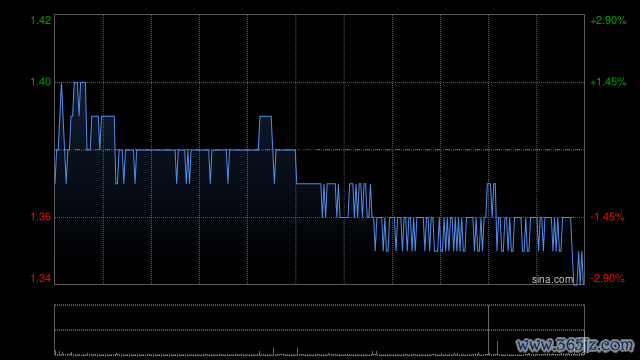Click the +2.90% percentage label
Screen dimensions: 640x360
(608, 20)
